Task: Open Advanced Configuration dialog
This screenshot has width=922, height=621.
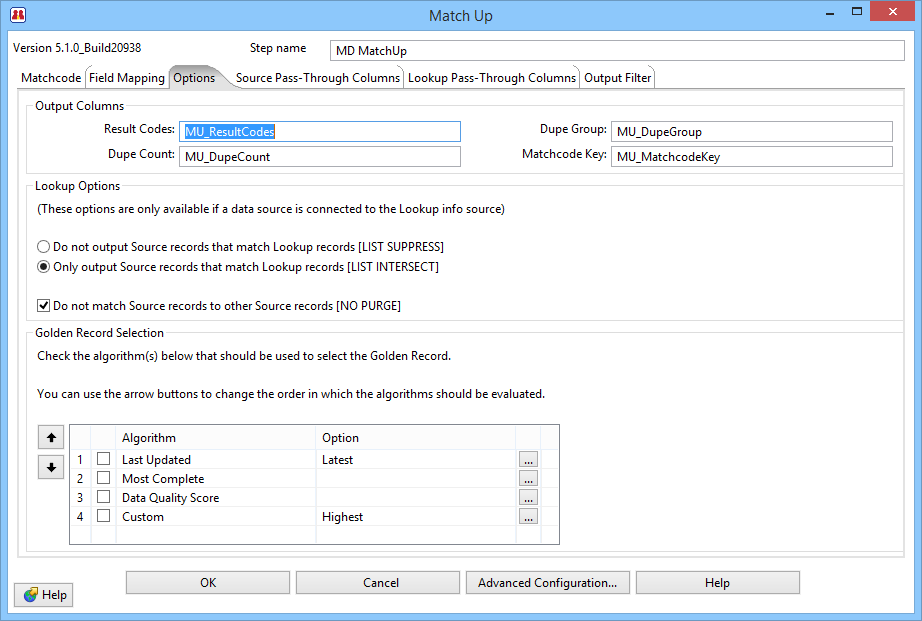Action: [547, 583]
